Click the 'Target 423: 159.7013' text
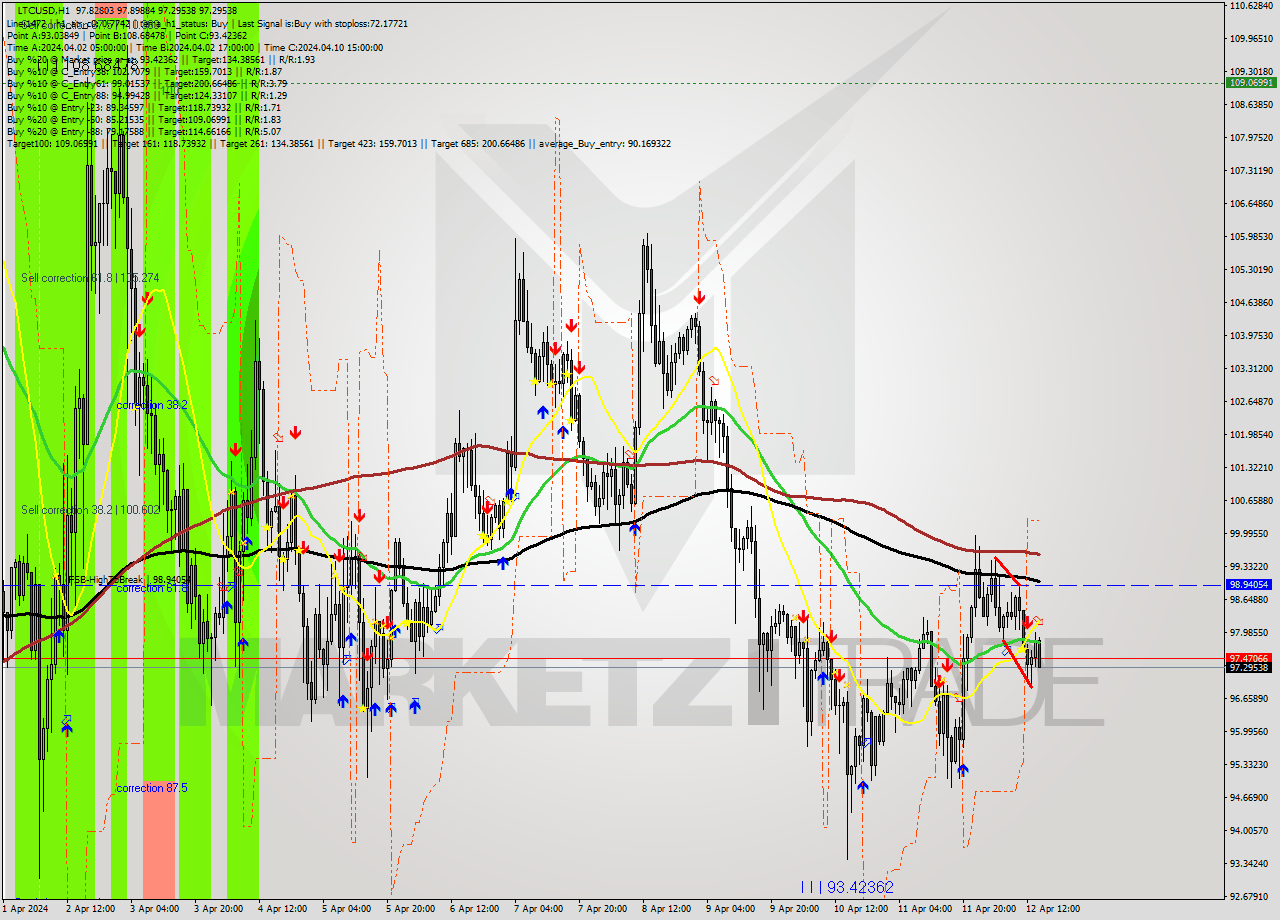 (x=373, y=143)
